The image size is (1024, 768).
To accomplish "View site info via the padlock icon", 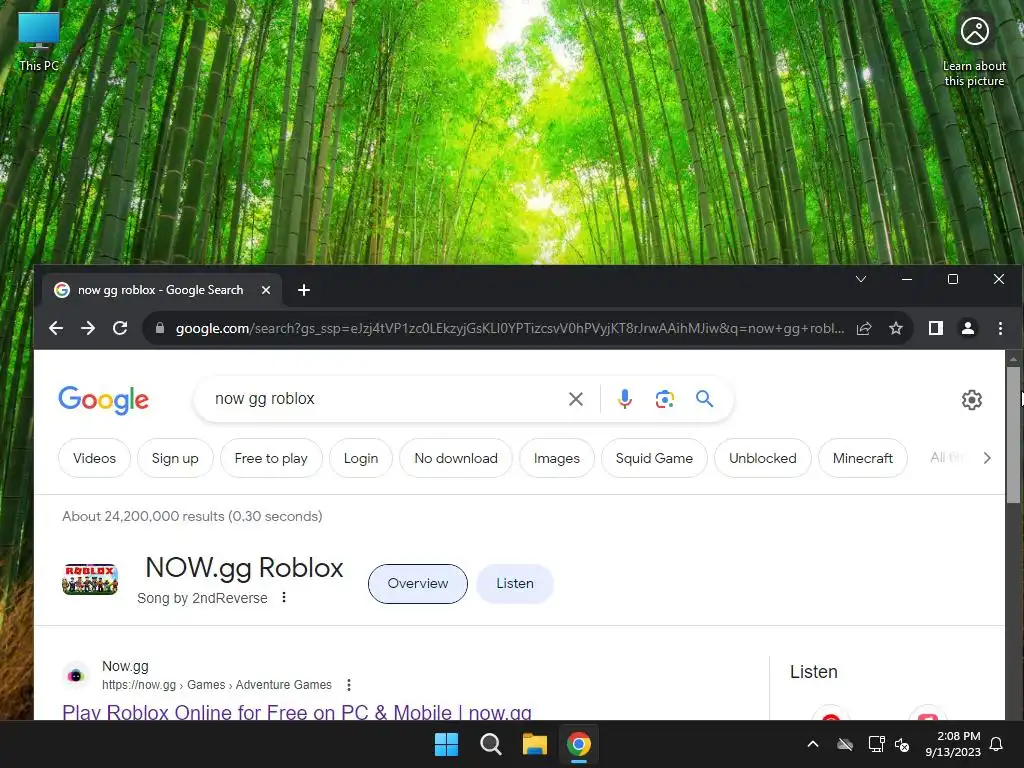I will pyautogui.click(x=160, y=328).
